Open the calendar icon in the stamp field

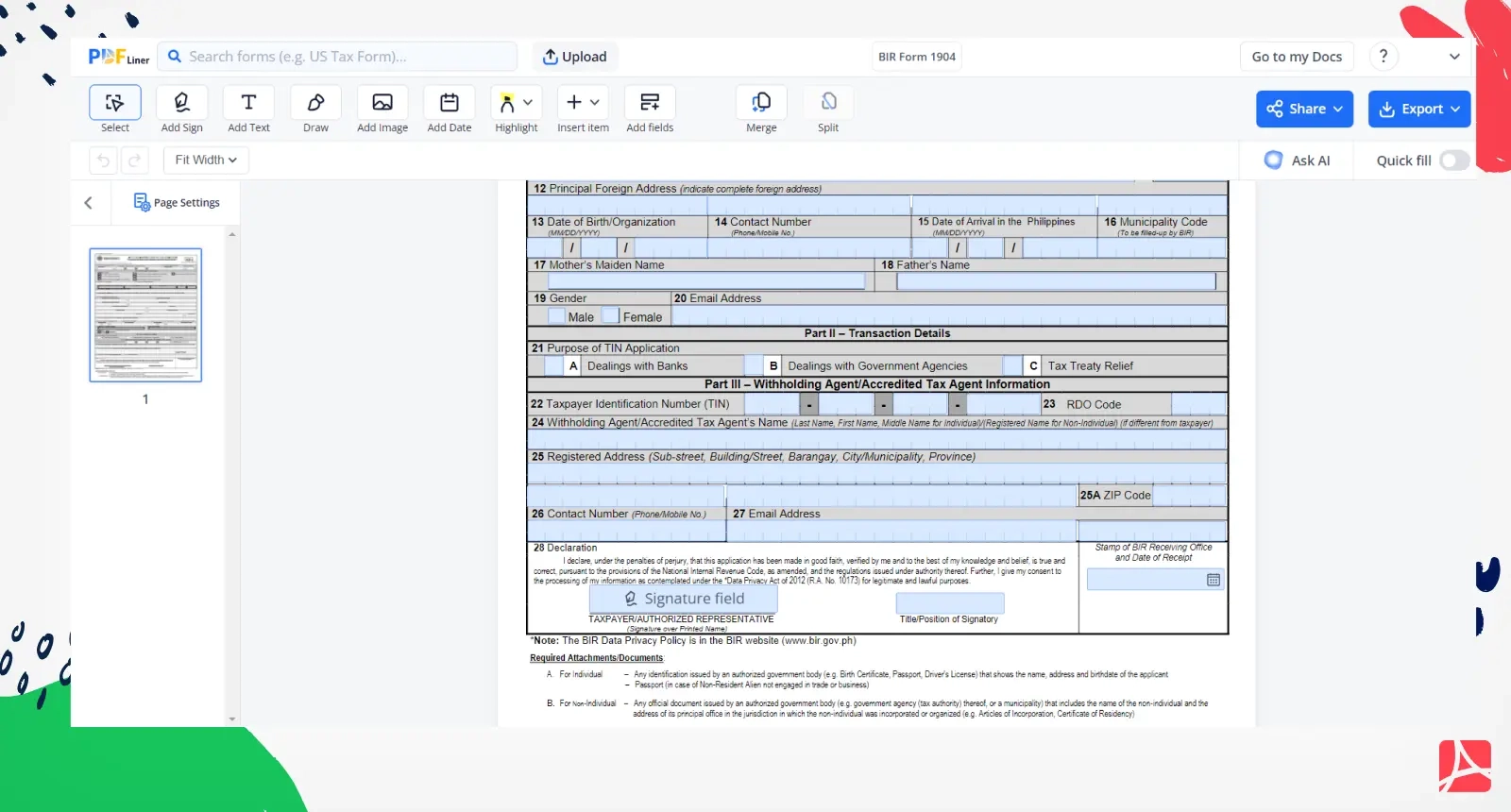tap(1214, 580)
